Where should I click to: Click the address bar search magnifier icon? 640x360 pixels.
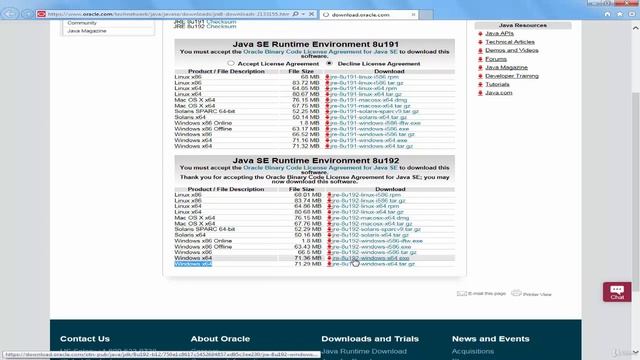(x=296, y=14)
